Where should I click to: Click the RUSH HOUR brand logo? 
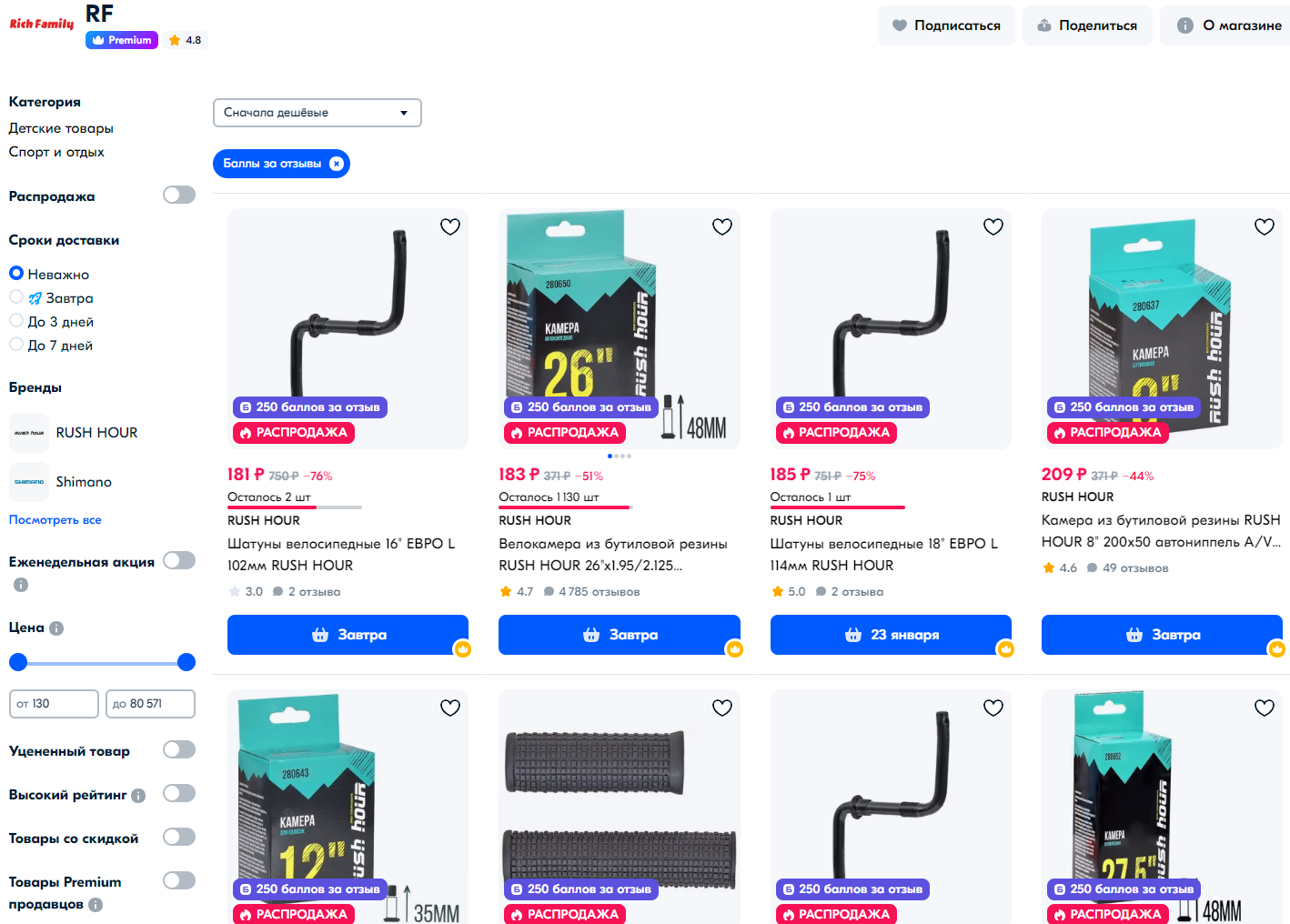point(29,433)
